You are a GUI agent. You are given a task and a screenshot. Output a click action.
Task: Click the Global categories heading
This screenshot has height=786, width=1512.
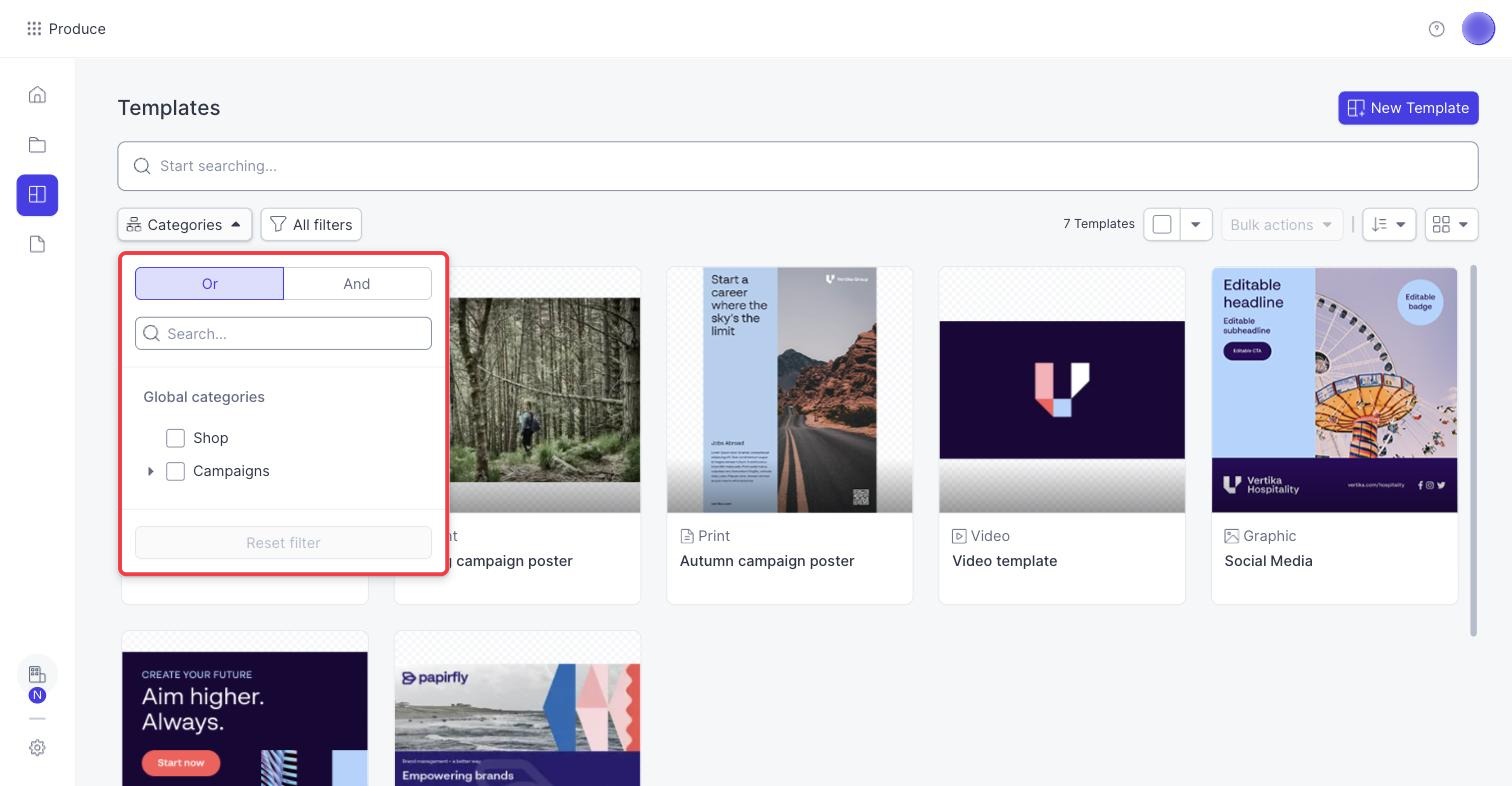click(204, 397)
